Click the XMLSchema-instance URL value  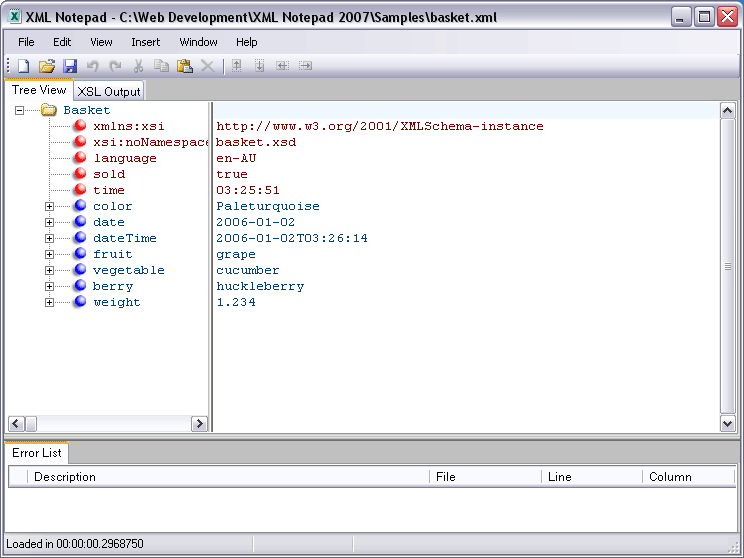pos(380,126)
